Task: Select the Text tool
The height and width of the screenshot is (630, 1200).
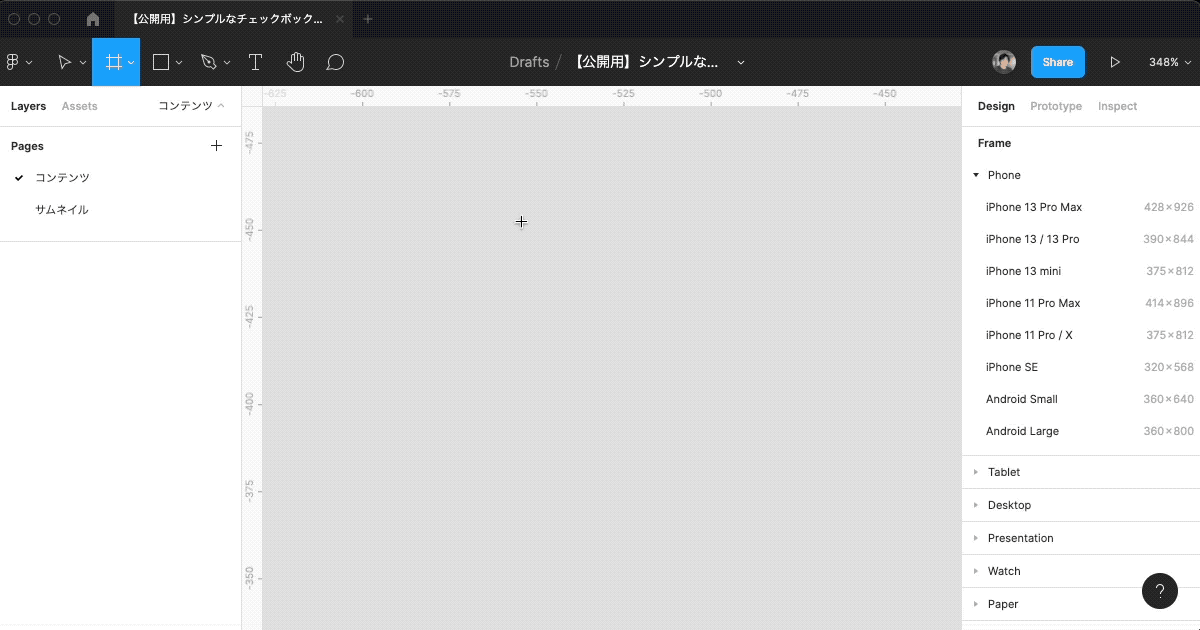Action: tap(255, 61)
